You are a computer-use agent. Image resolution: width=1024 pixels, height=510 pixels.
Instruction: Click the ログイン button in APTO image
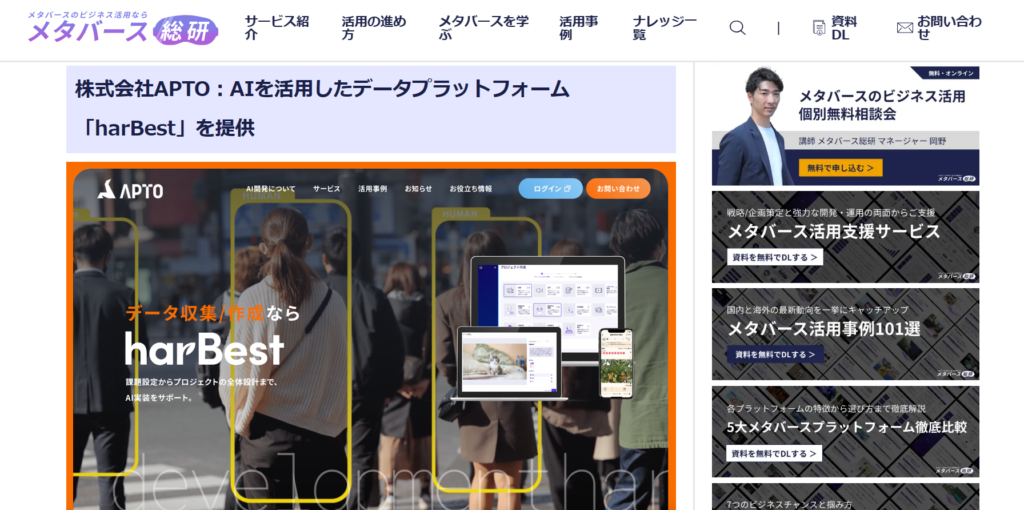[x=551, y=189]
